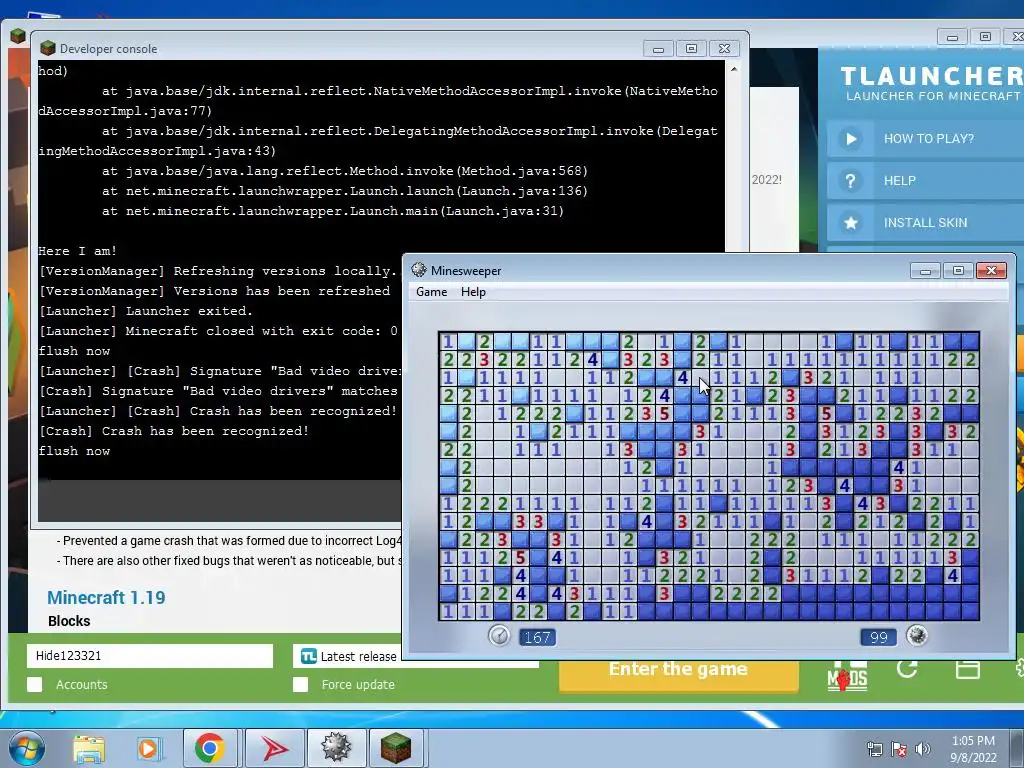Close the Minesweeper window
The image size is (1024, 768).
click(x=991, y=270)
